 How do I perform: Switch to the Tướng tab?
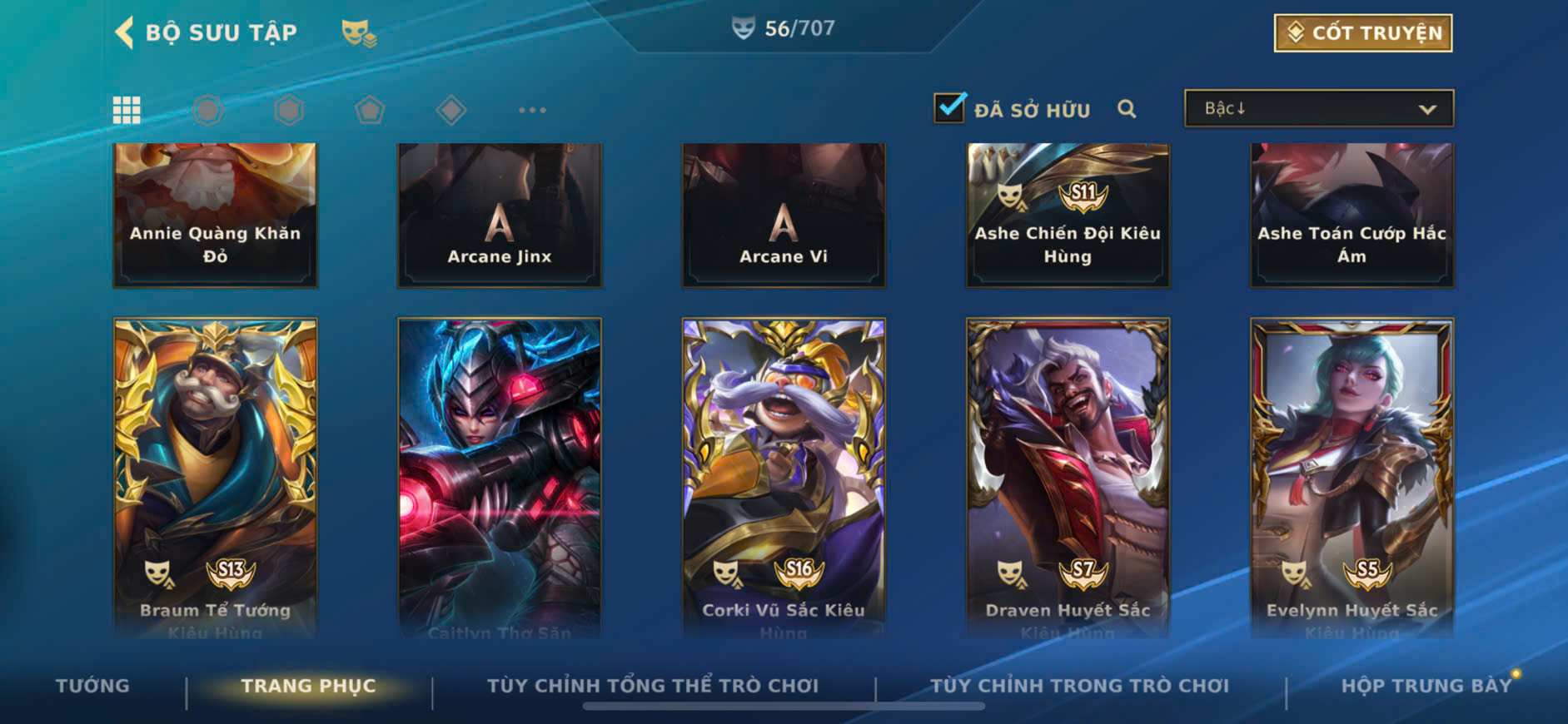point(92,686)
